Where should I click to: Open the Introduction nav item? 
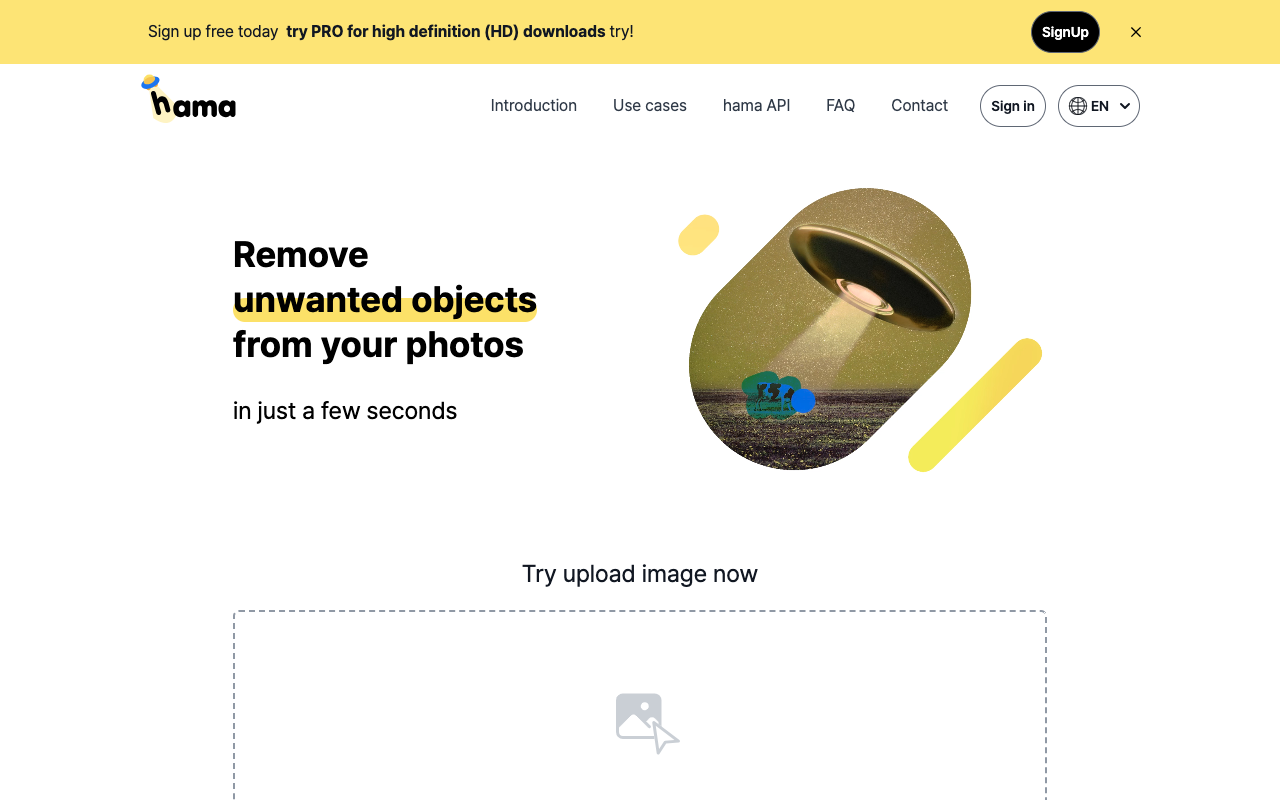coord(534,106)
